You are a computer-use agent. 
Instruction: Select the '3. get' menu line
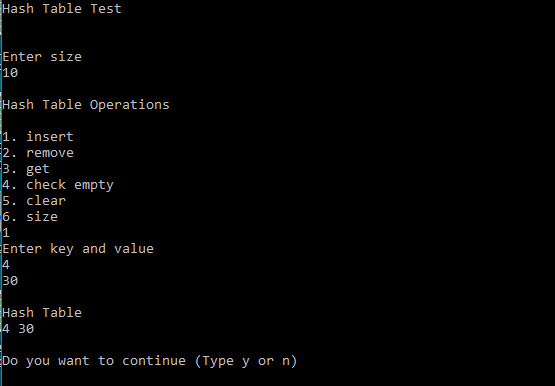coord(26,169)
